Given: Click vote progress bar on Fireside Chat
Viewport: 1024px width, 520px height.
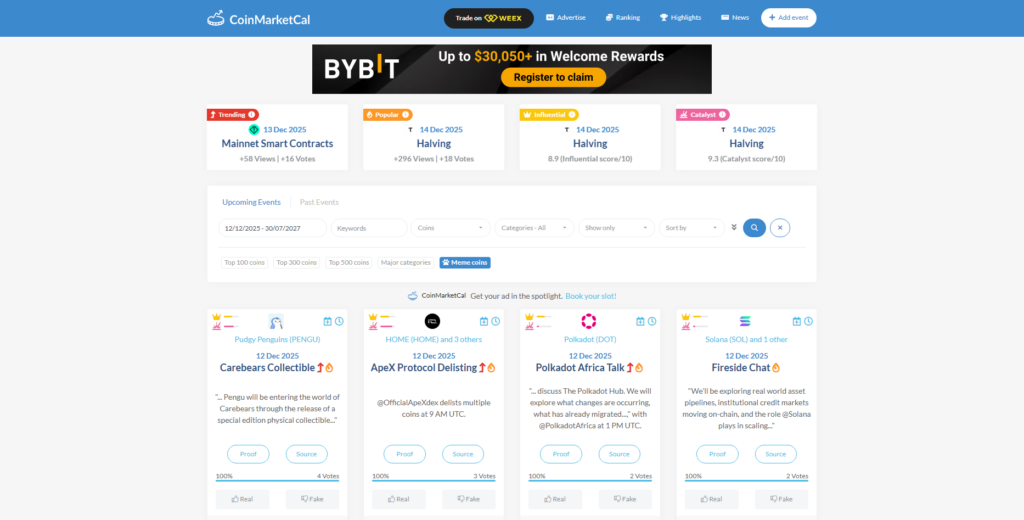Looking at the screenshot, I should tap(746, 481).
